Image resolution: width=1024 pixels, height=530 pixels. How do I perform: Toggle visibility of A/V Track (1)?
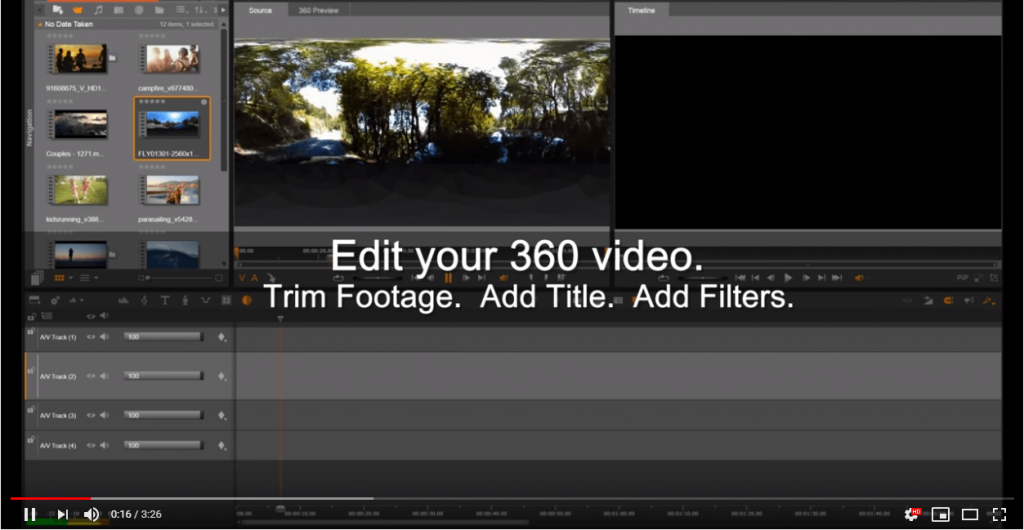click(x=91, y=337)
